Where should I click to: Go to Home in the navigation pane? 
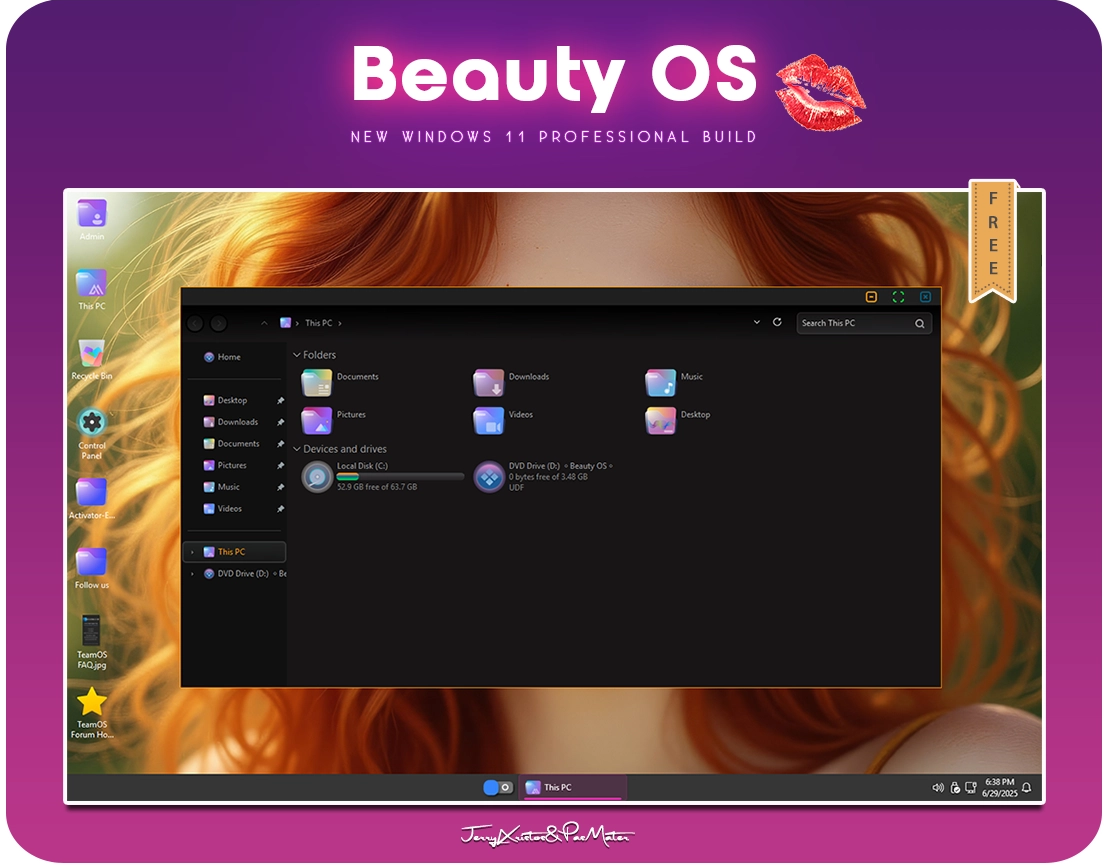(x=223, y=357)
